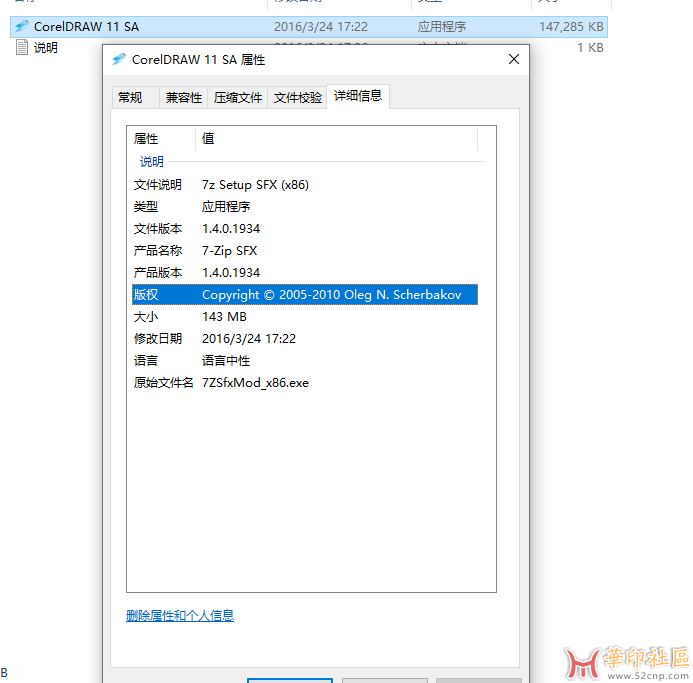Select the 产品名称 value 7-Zip SFX
693x683 pixels.
pyautogui.click(x=229, y=251)
